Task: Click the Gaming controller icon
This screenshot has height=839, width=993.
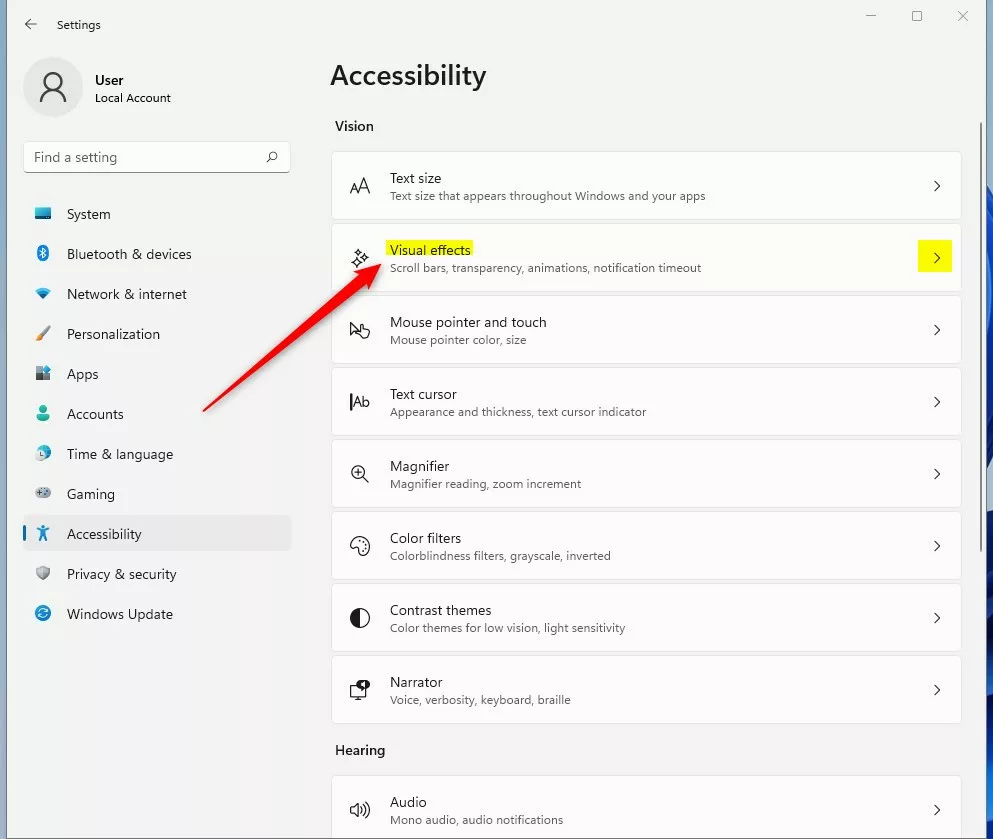Action: [43, 493]
